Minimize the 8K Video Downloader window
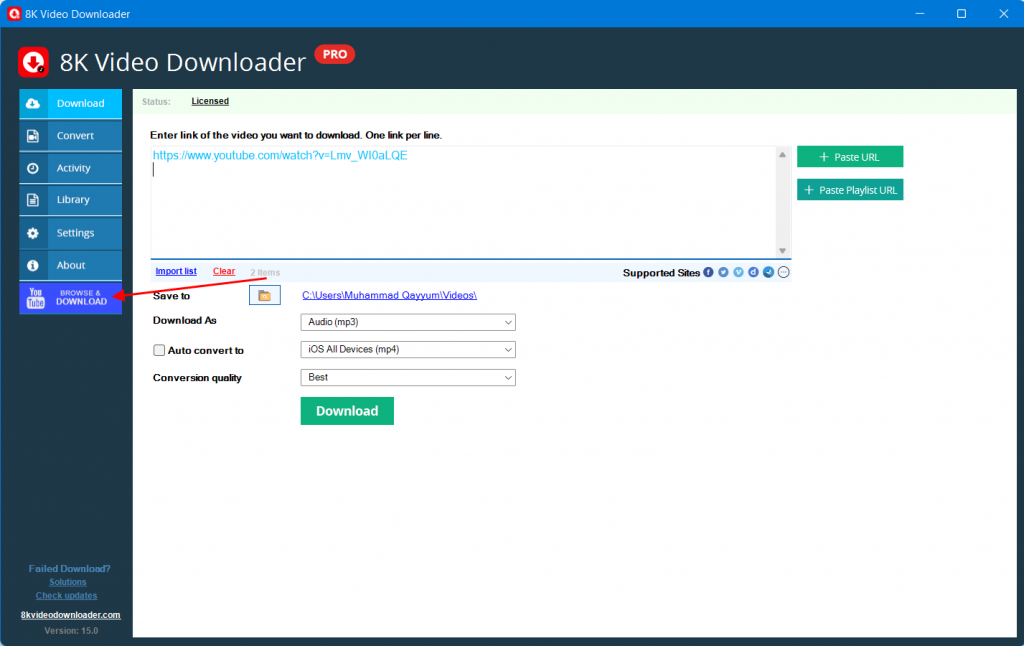1024x646 pixels. [x=920, y=14]
